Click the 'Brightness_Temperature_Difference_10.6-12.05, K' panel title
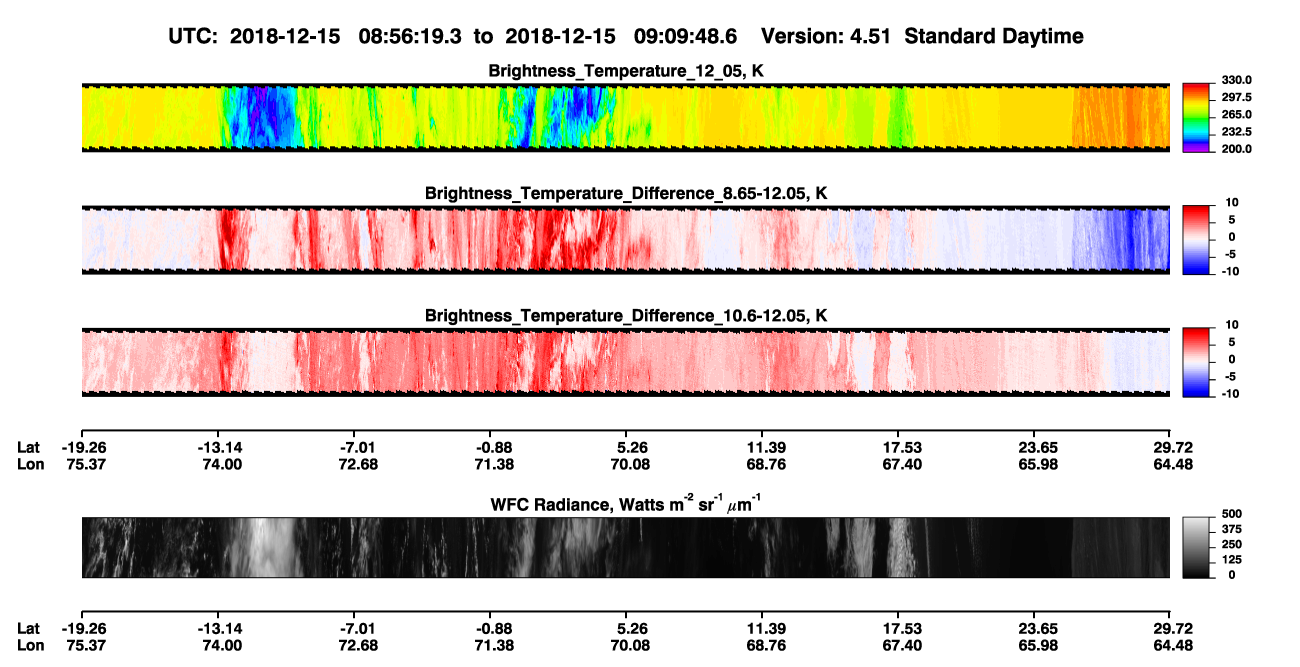The image size is (1300, 667). 626,316
